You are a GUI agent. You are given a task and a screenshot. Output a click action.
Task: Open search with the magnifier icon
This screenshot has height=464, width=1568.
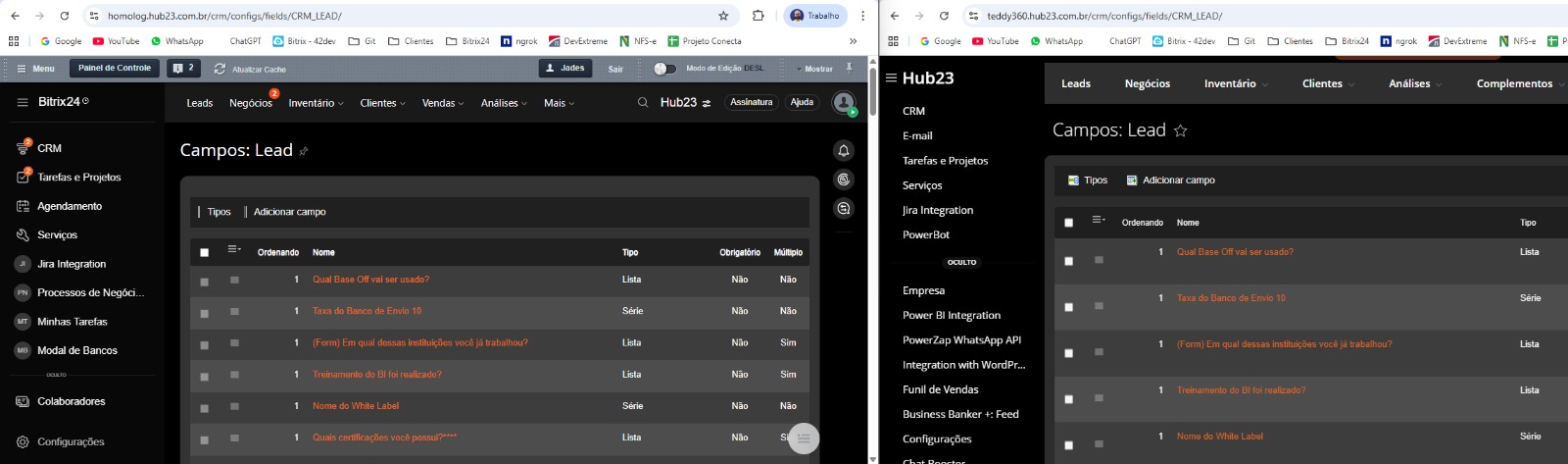coord(643,102)
